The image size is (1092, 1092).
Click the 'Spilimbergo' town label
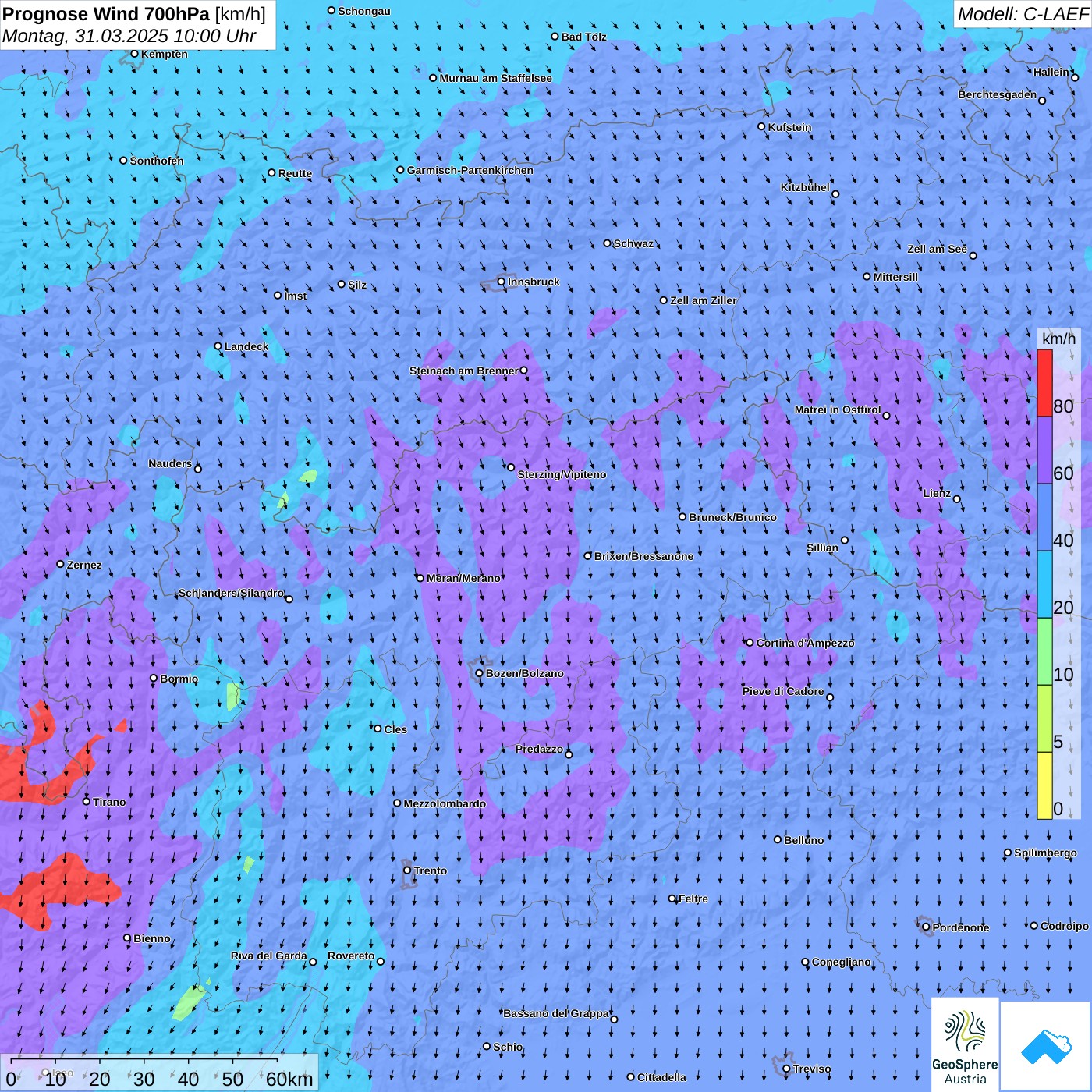1045,853
